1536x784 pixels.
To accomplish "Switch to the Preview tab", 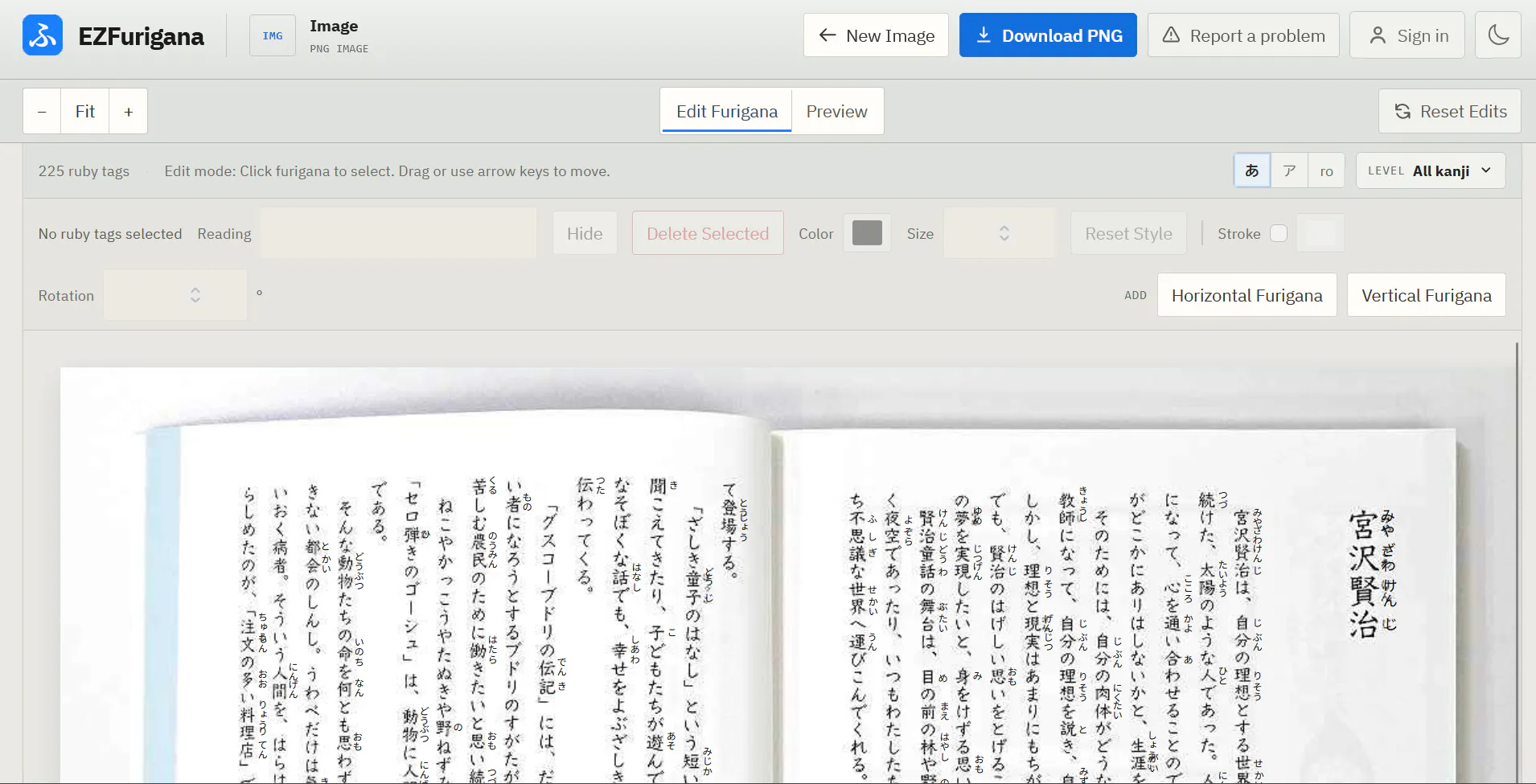I will pos(837,112).
